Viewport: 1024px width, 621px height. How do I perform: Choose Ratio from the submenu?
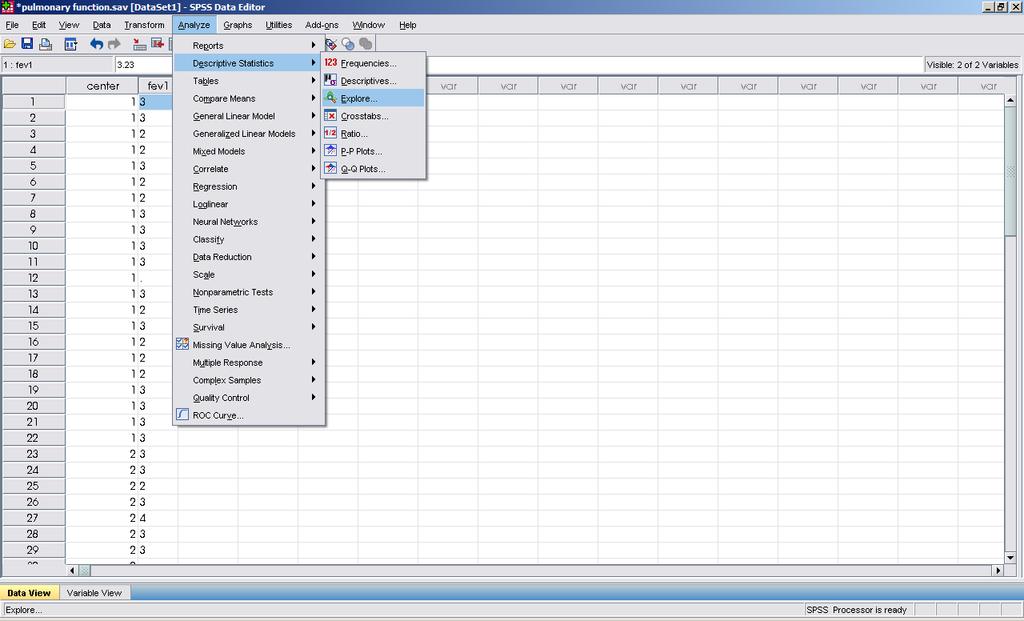[x=373, y=134]
